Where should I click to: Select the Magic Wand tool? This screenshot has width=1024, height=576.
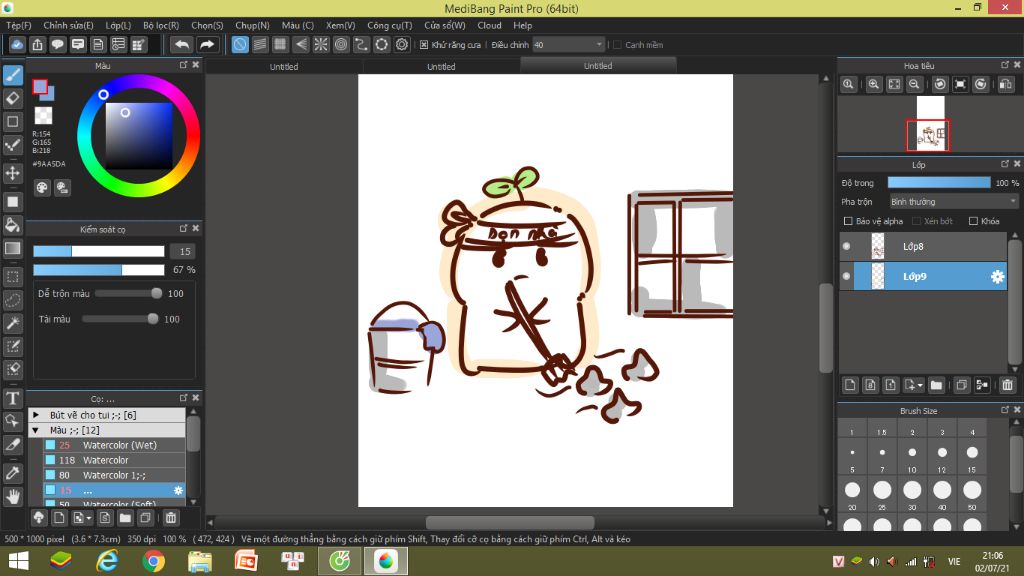(13, 323)
